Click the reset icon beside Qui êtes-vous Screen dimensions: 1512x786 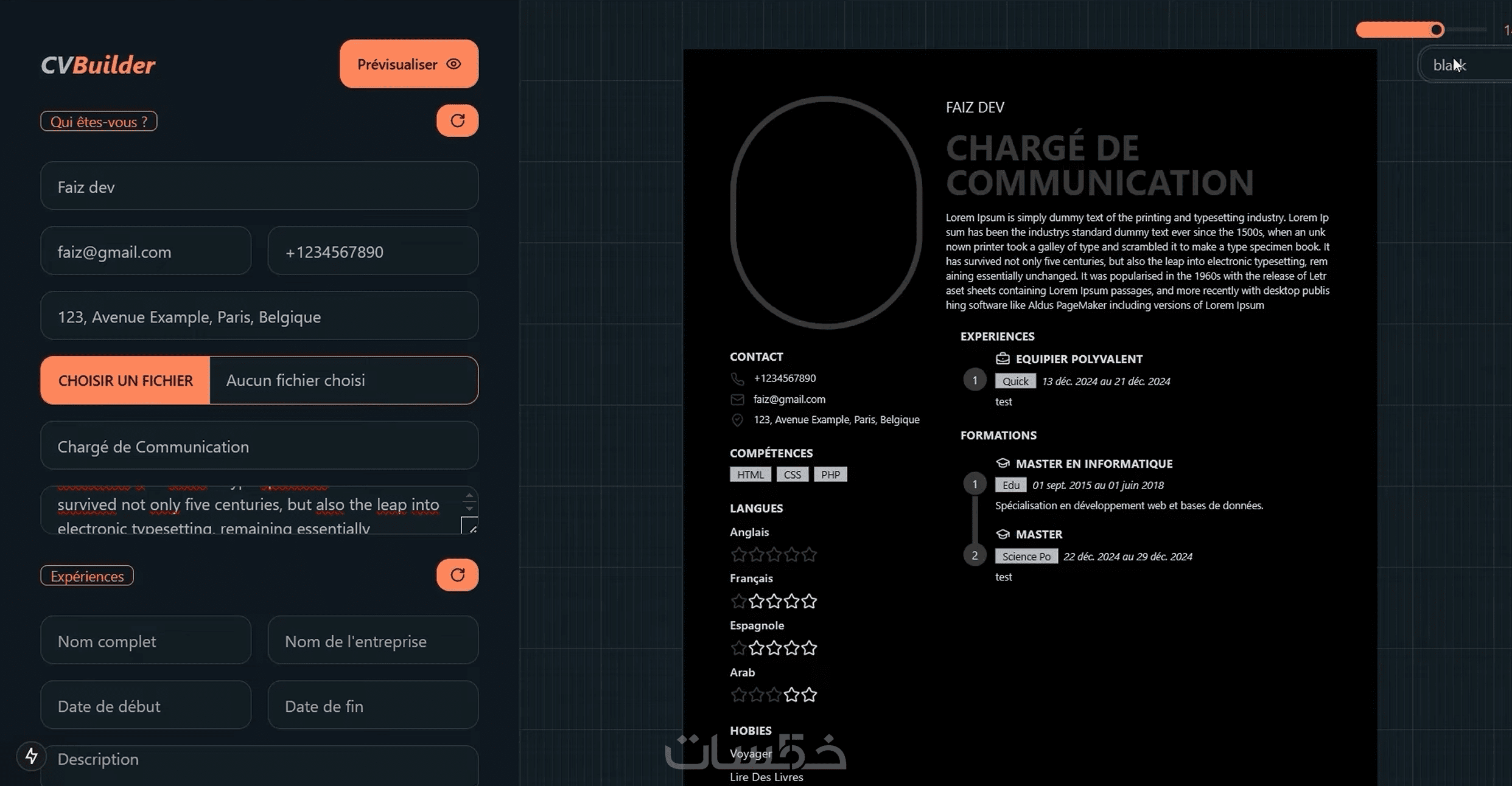click(457, 120)
